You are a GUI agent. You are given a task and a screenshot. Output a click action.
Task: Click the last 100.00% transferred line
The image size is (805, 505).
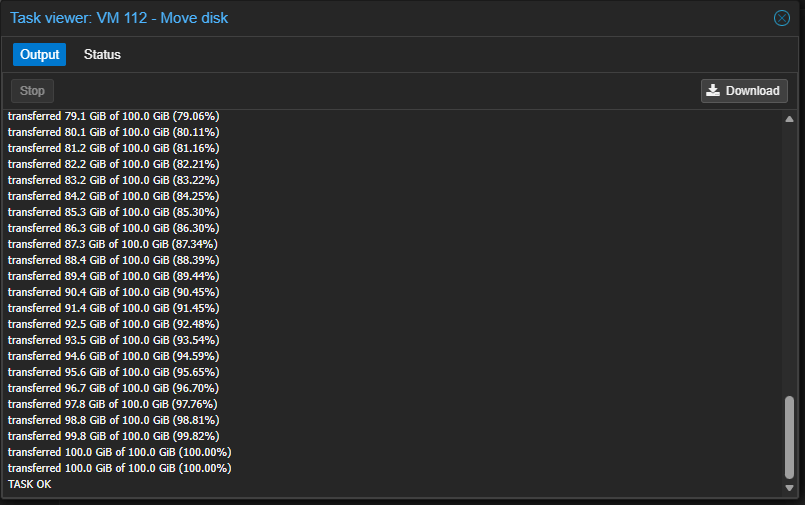[119, 468]
